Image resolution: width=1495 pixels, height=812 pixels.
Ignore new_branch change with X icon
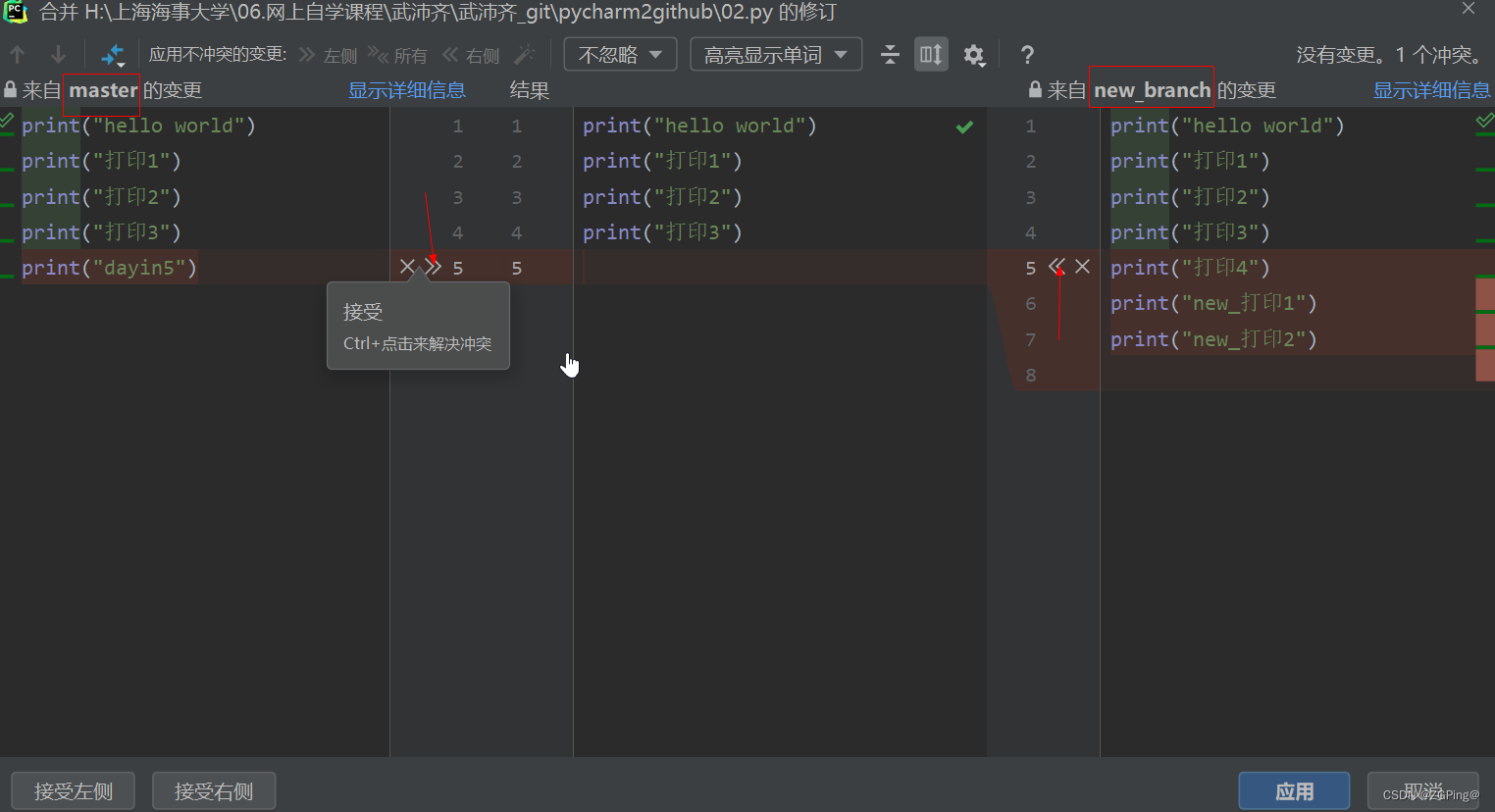point(1083,267)
